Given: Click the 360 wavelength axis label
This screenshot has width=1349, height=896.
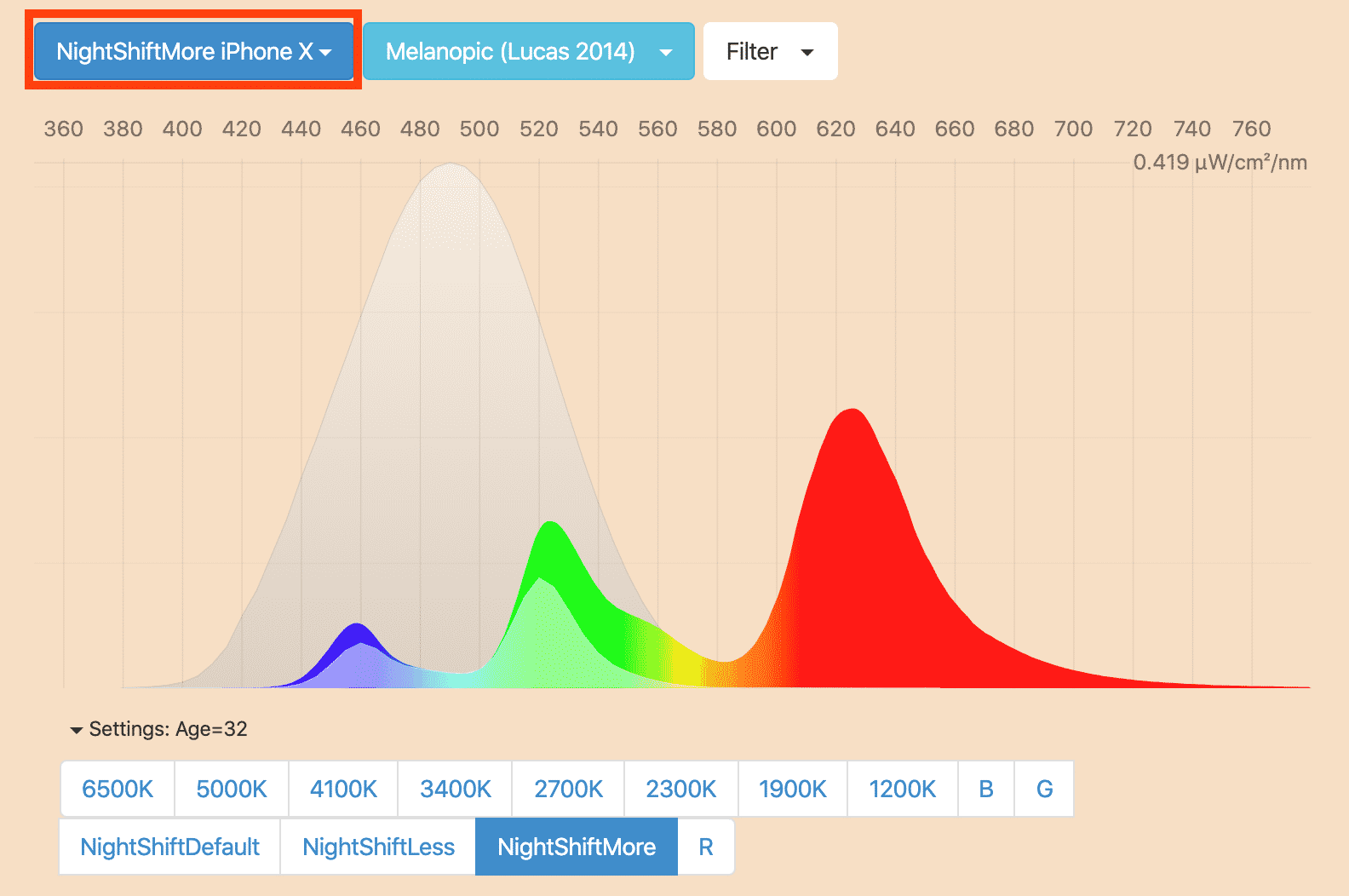Looking at the screenshot, I should [64, 129].
